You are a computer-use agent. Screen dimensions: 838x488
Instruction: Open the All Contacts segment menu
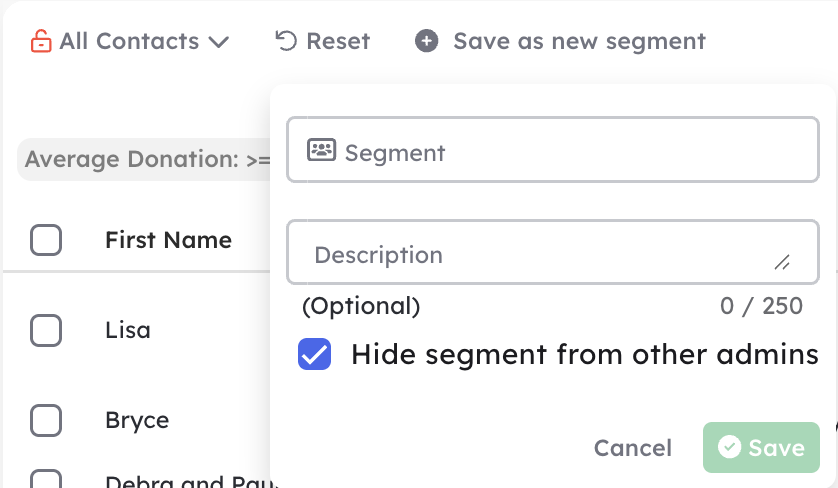point(130,41)
